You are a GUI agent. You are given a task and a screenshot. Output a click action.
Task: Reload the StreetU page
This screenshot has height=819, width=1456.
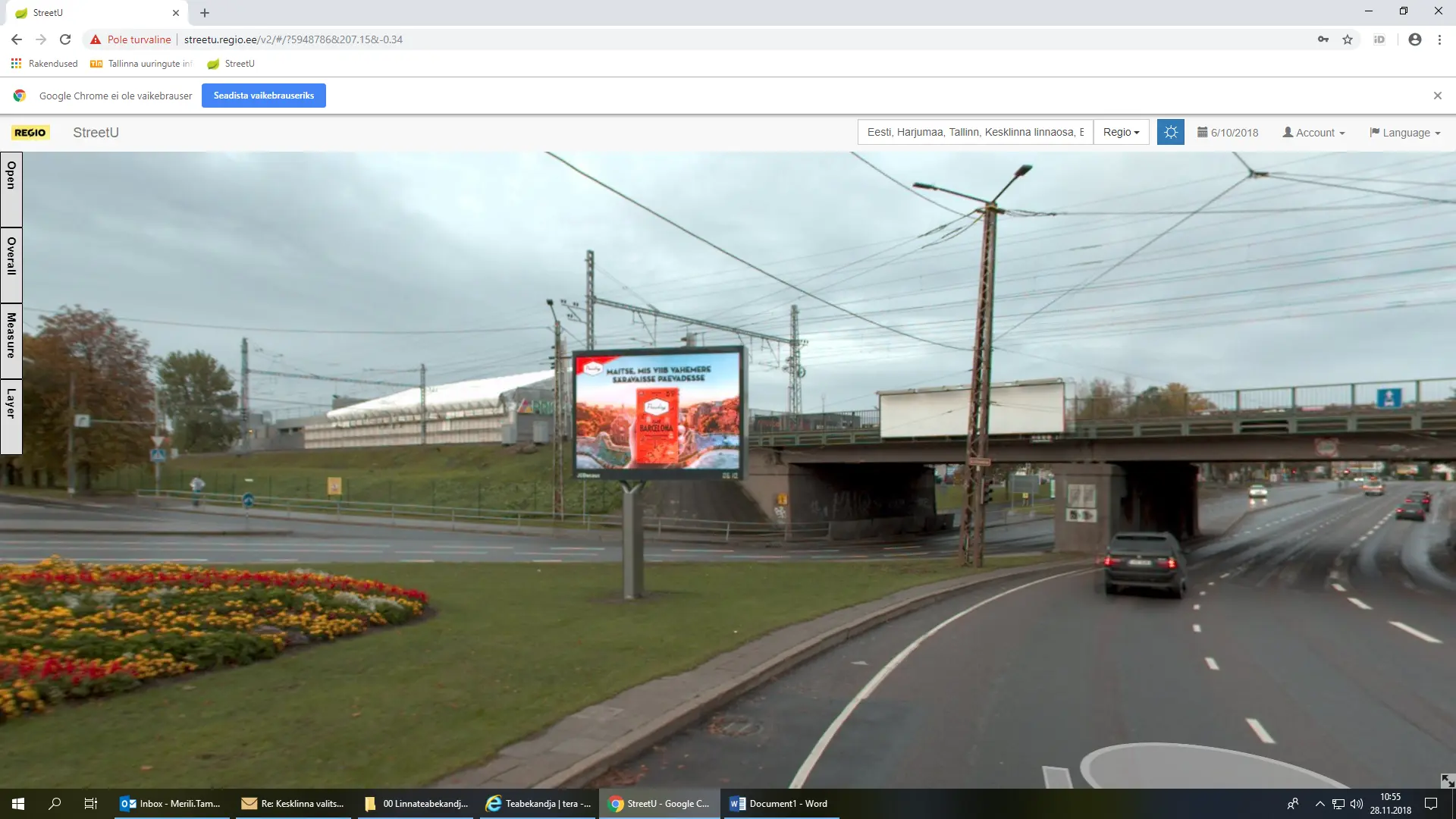tap(65, 39)
